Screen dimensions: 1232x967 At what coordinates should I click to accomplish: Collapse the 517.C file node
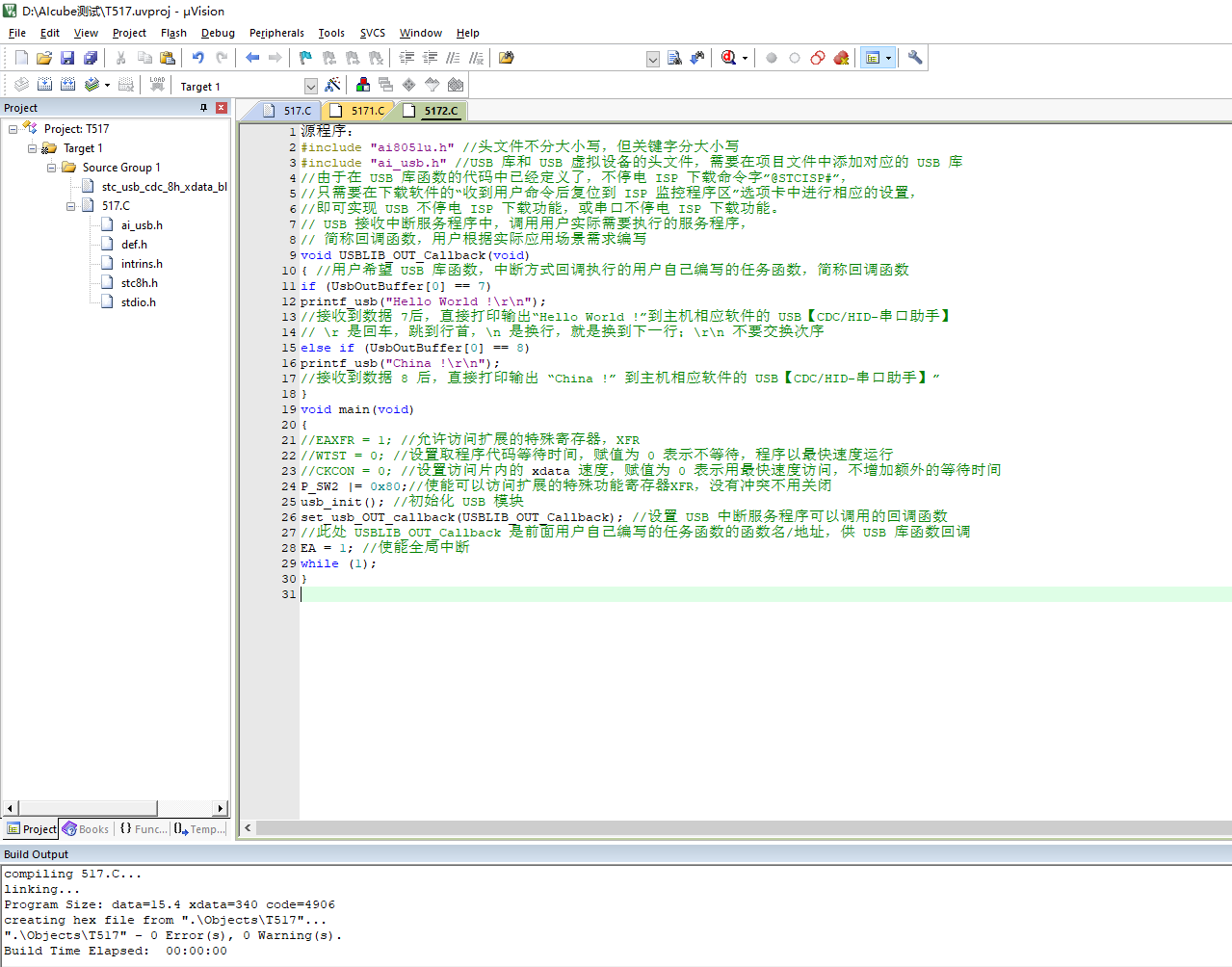pyautogui.click(x=70, y=206)
